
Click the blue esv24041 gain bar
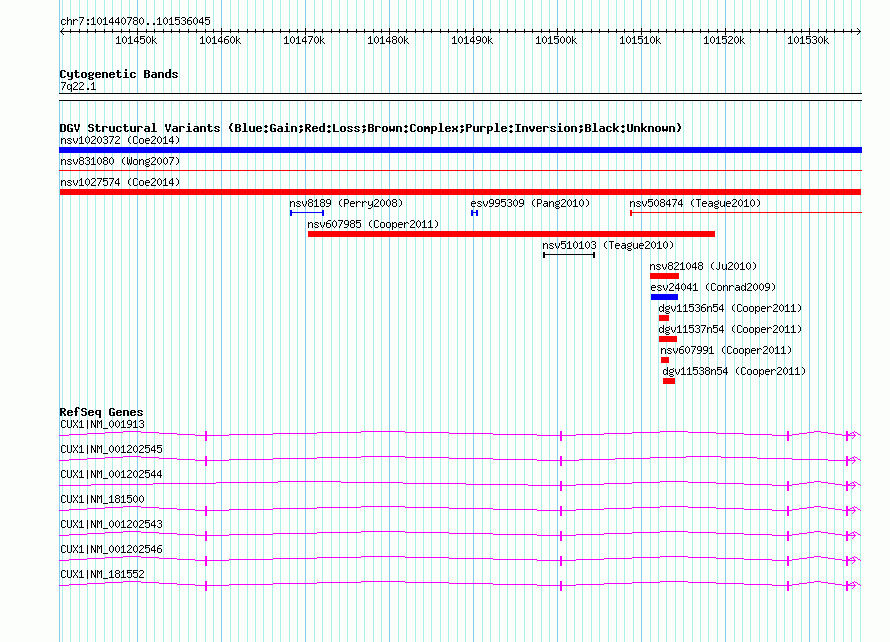click(x=665, y=297)
